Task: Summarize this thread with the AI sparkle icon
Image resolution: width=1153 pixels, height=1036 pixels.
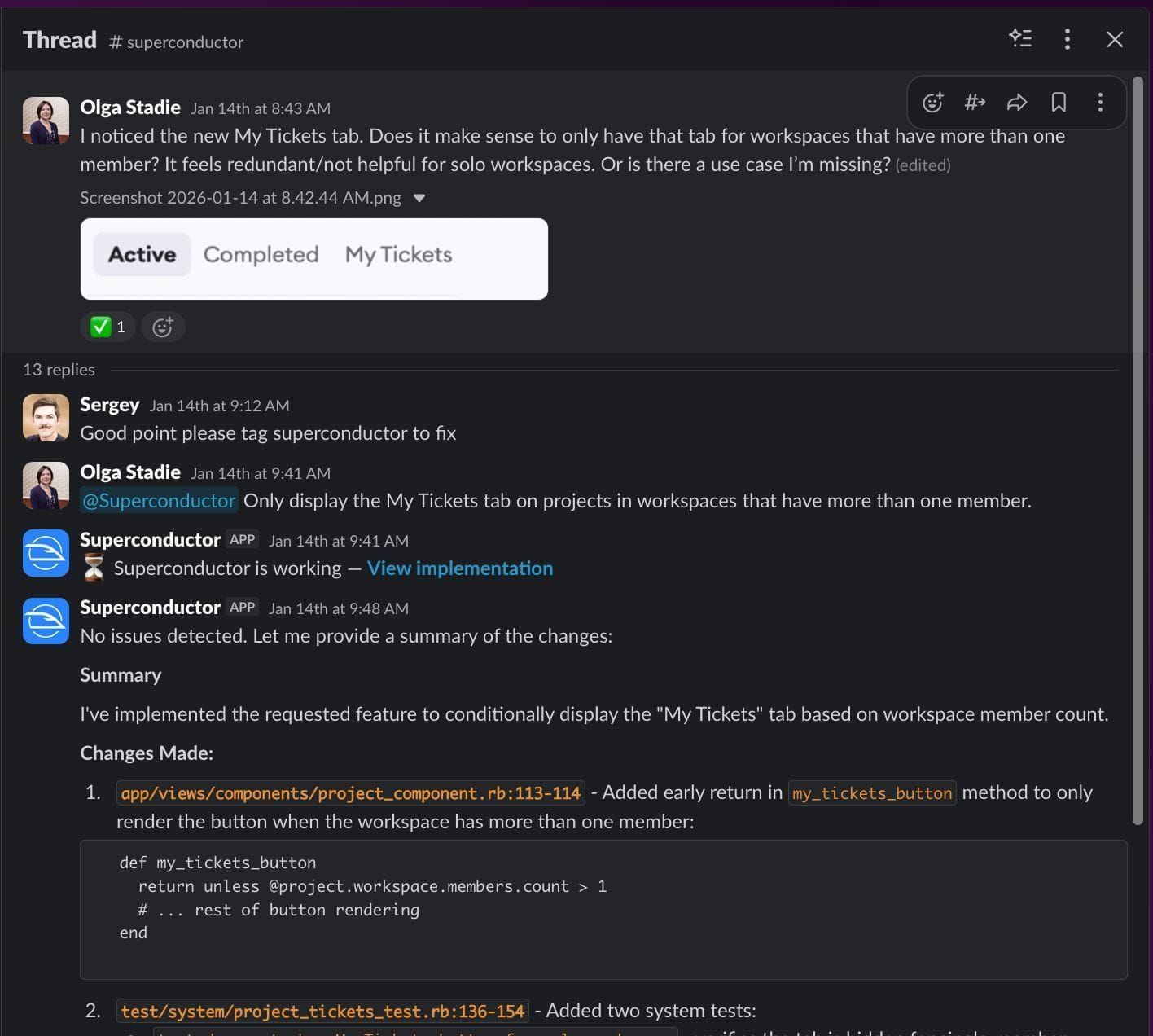Action: point(1021,38)
